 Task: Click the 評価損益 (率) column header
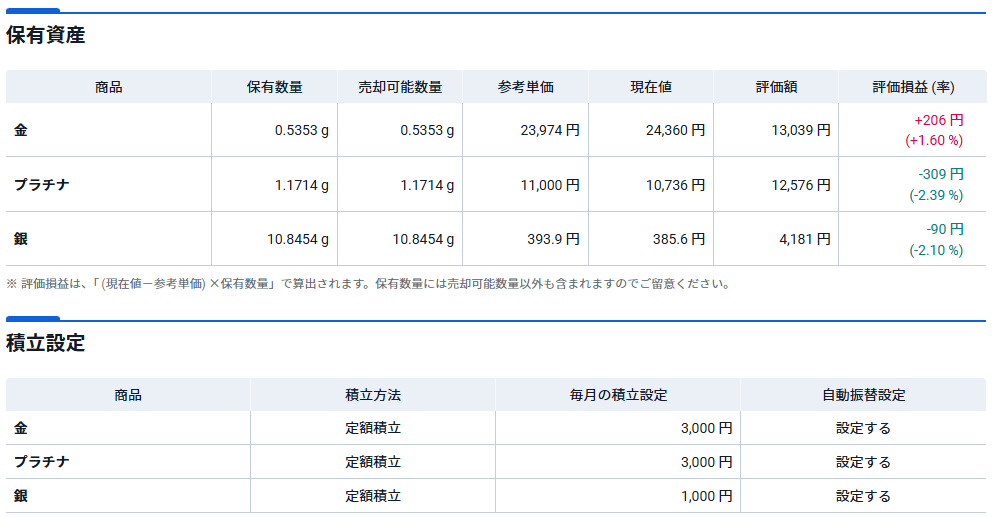point(912,87)
